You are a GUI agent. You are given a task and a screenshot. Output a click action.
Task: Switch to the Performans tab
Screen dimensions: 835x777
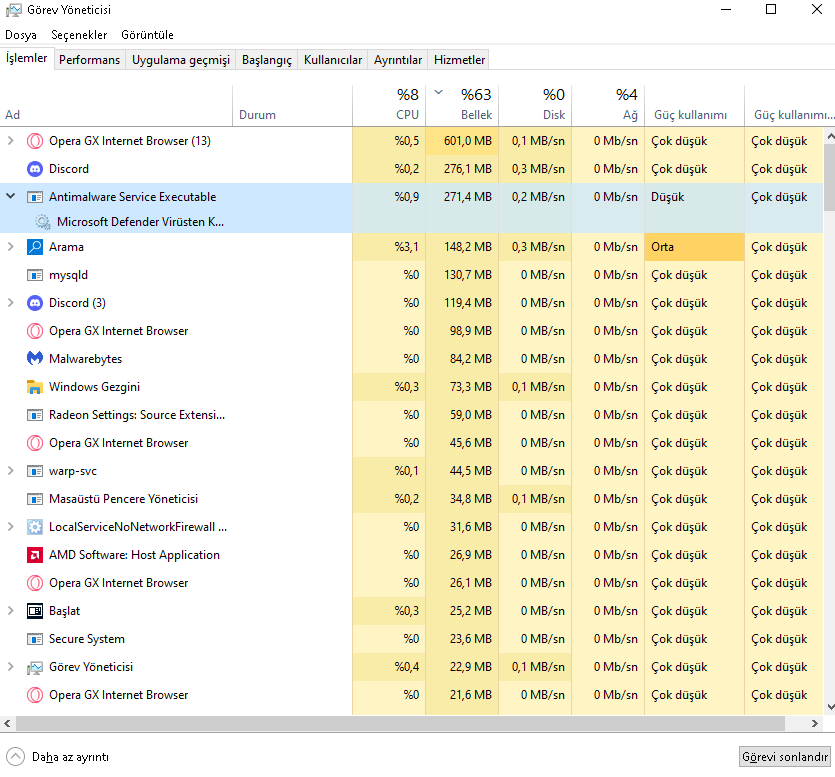pos(89,60)
